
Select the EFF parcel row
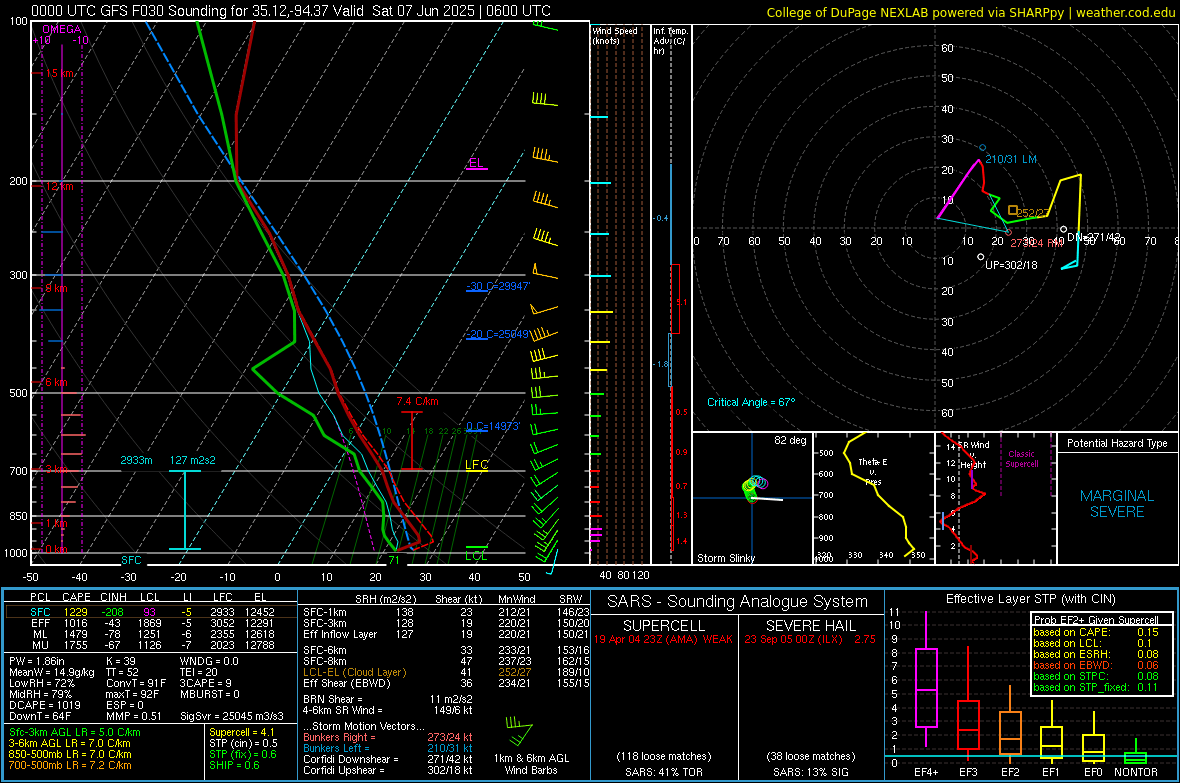point(151,623)
